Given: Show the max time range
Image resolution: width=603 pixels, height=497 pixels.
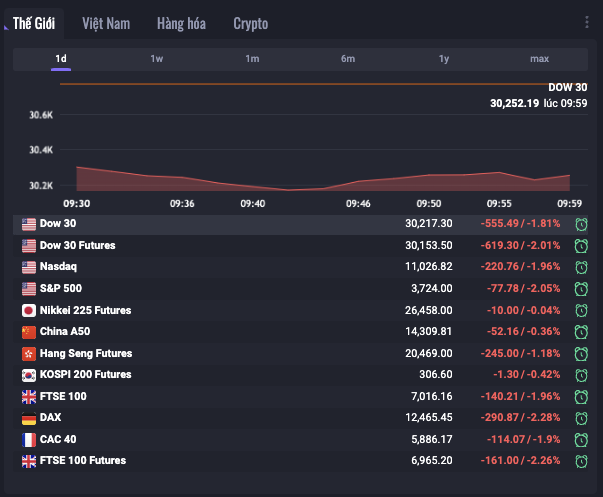Looking at the screenshot, I should 539,59.
